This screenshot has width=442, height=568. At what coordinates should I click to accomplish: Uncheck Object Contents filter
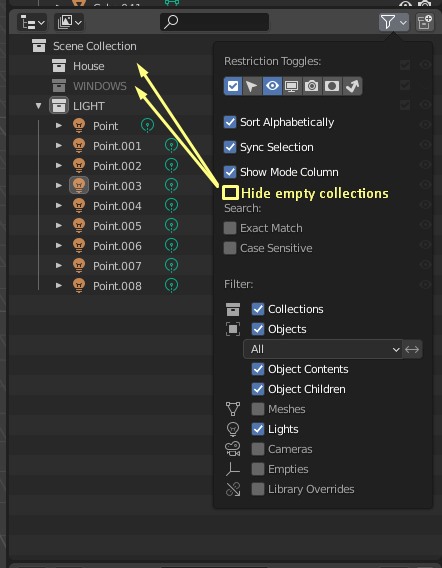258,369
